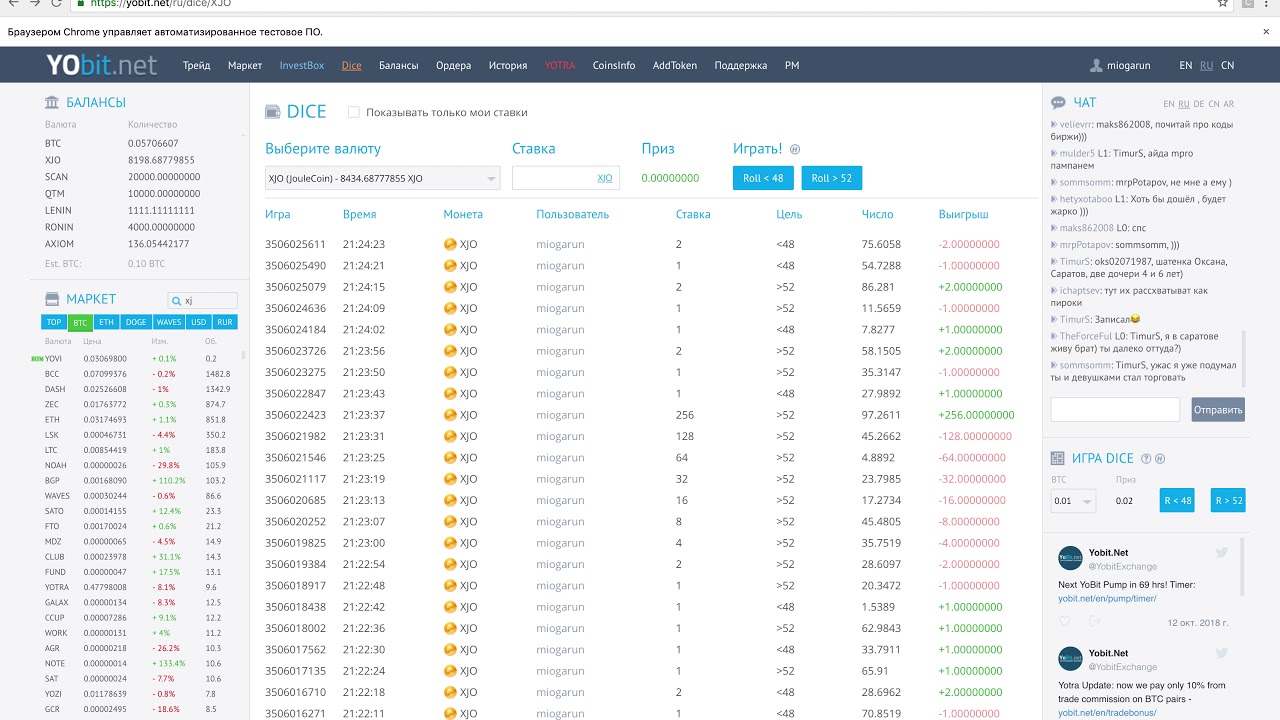Click the bookmark star in the address bar
The height and width of the screenshot is (720, 1280).
pos(1222,3)
